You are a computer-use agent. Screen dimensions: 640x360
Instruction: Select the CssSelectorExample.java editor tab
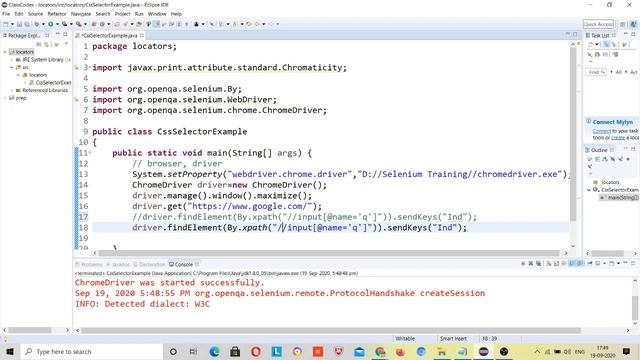pyautogui.click(x=110, y=36)
